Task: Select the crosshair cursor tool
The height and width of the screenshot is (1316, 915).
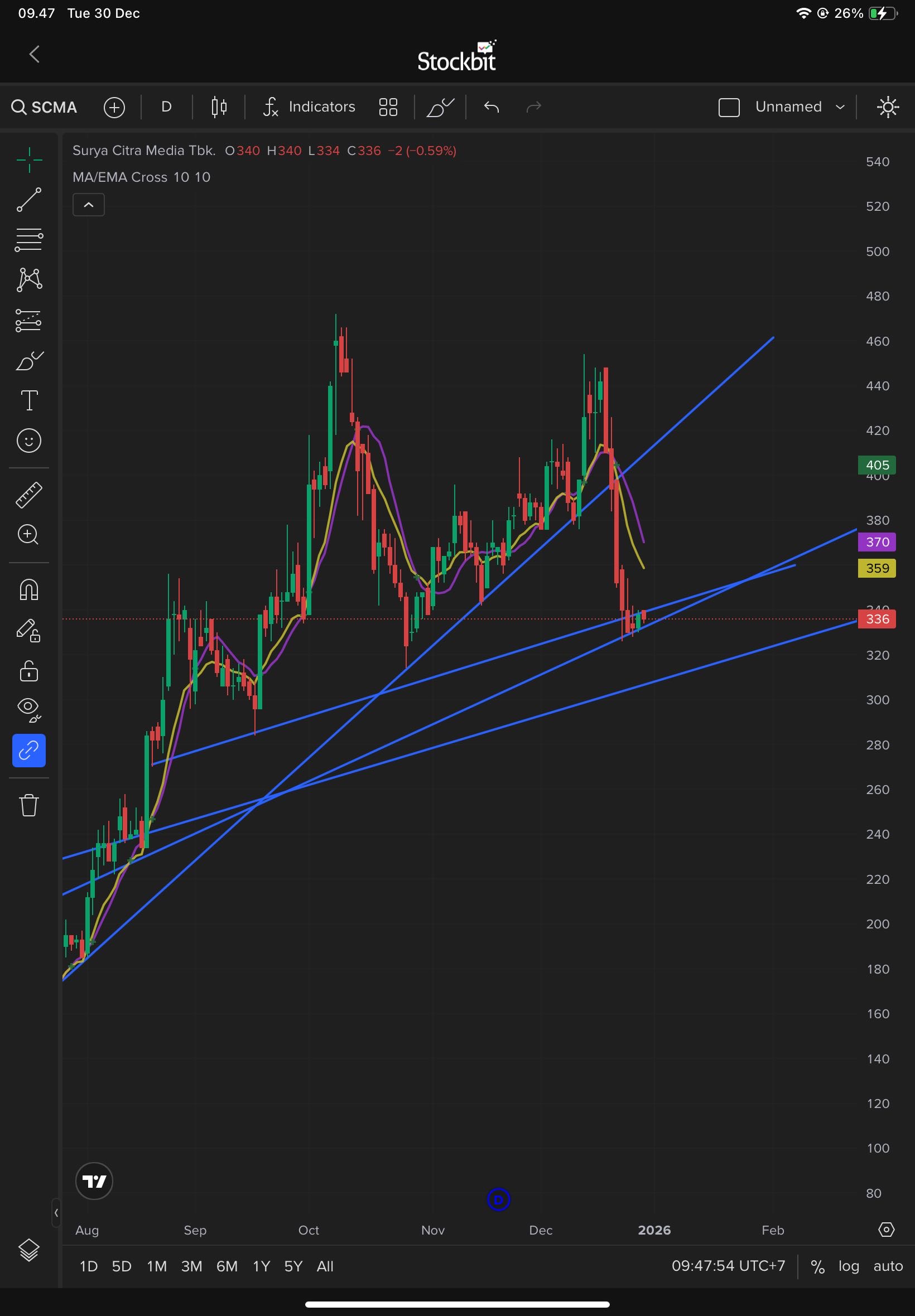Action: [29, 159]
